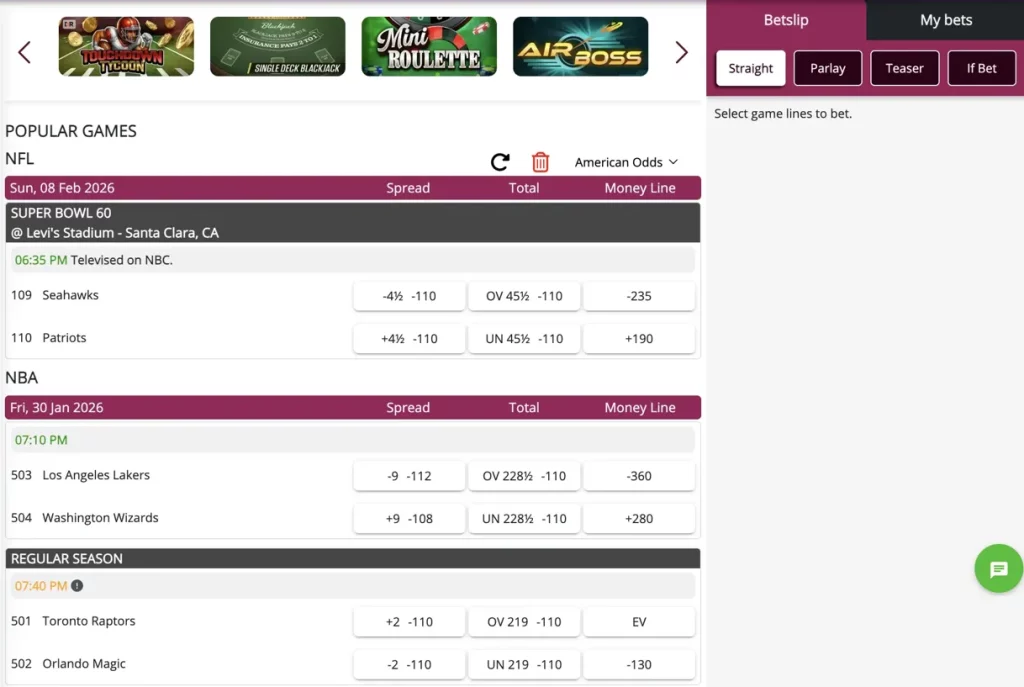Open the Air Boss game thumbnail
The width and height of the screenshot is (1024, 687).
(580, 45)
